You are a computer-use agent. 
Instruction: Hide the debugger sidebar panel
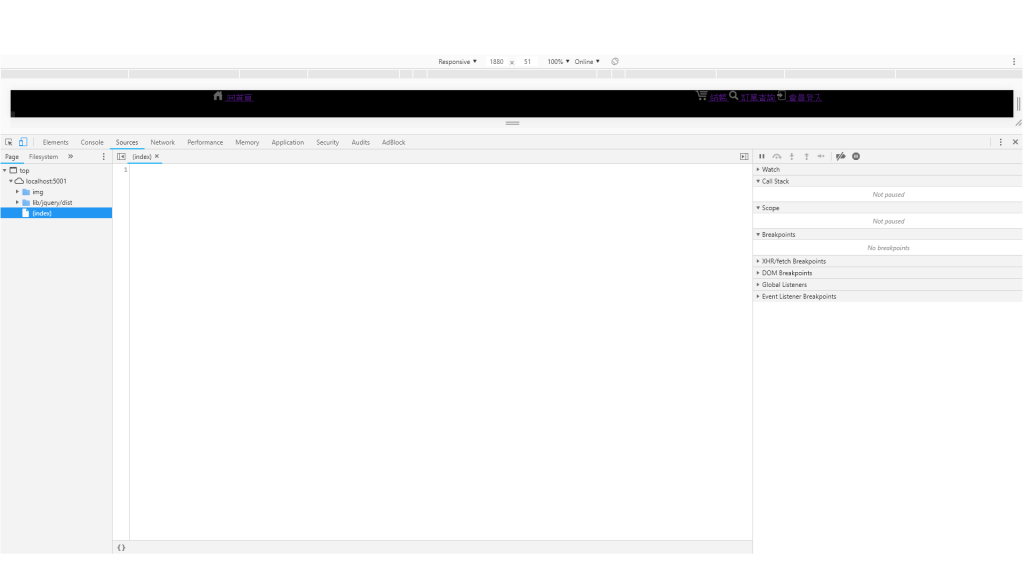[x=744, y=157]
